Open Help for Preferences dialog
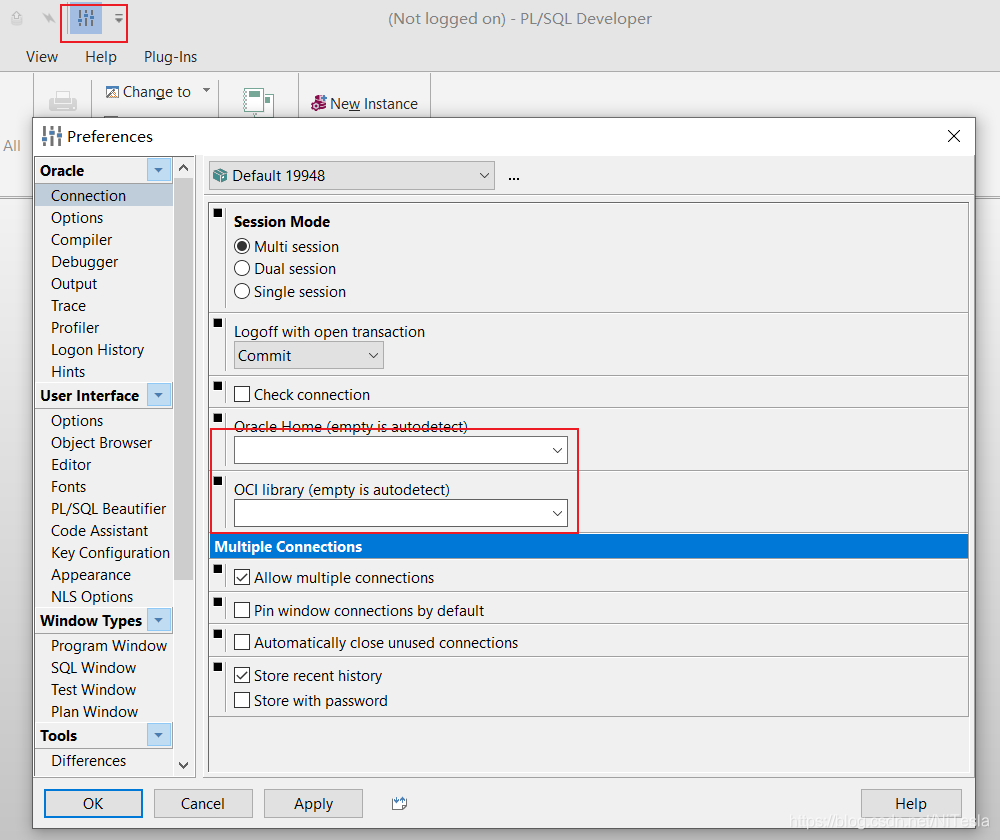 [911, 804]
